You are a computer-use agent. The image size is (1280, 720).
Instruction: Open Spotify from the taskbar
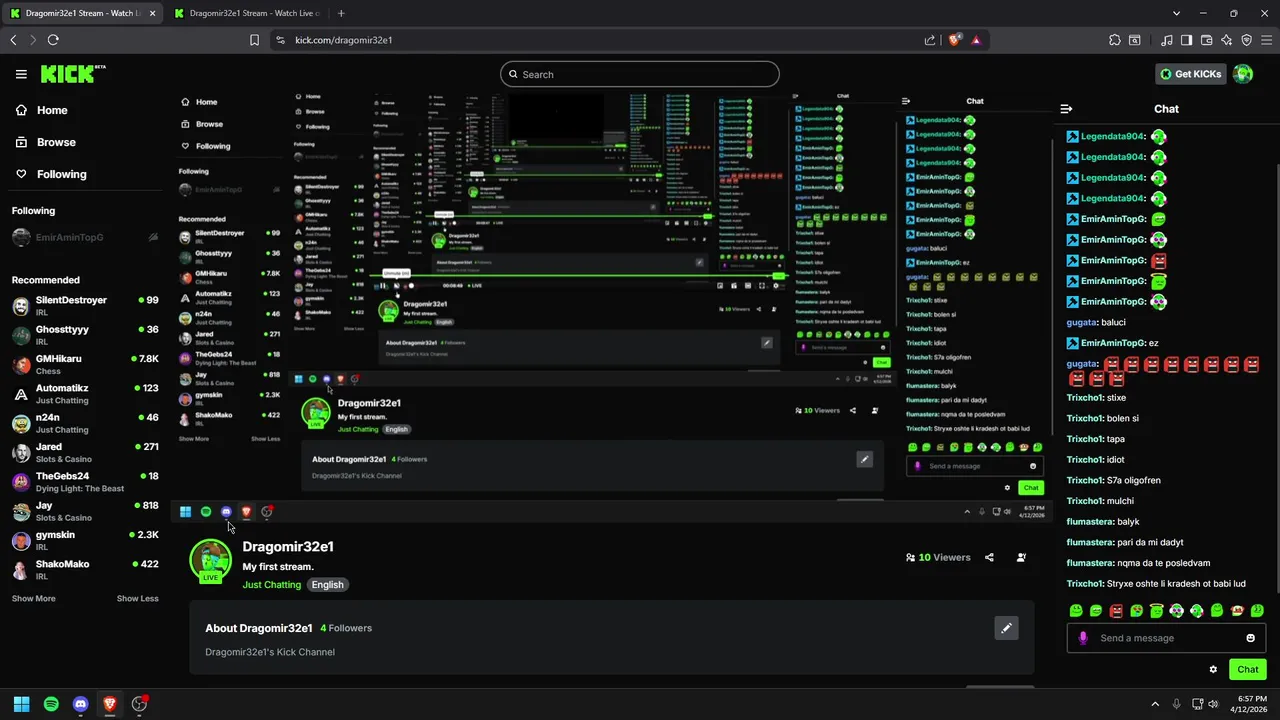coord(51,704)
